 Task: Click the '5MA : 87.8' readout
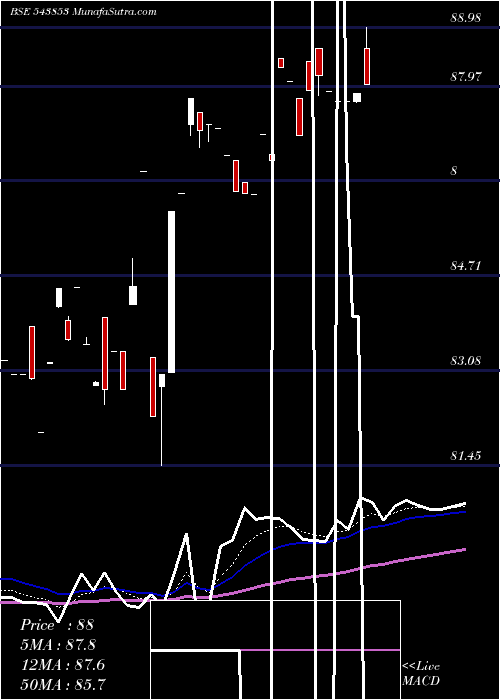pos(58,645)
